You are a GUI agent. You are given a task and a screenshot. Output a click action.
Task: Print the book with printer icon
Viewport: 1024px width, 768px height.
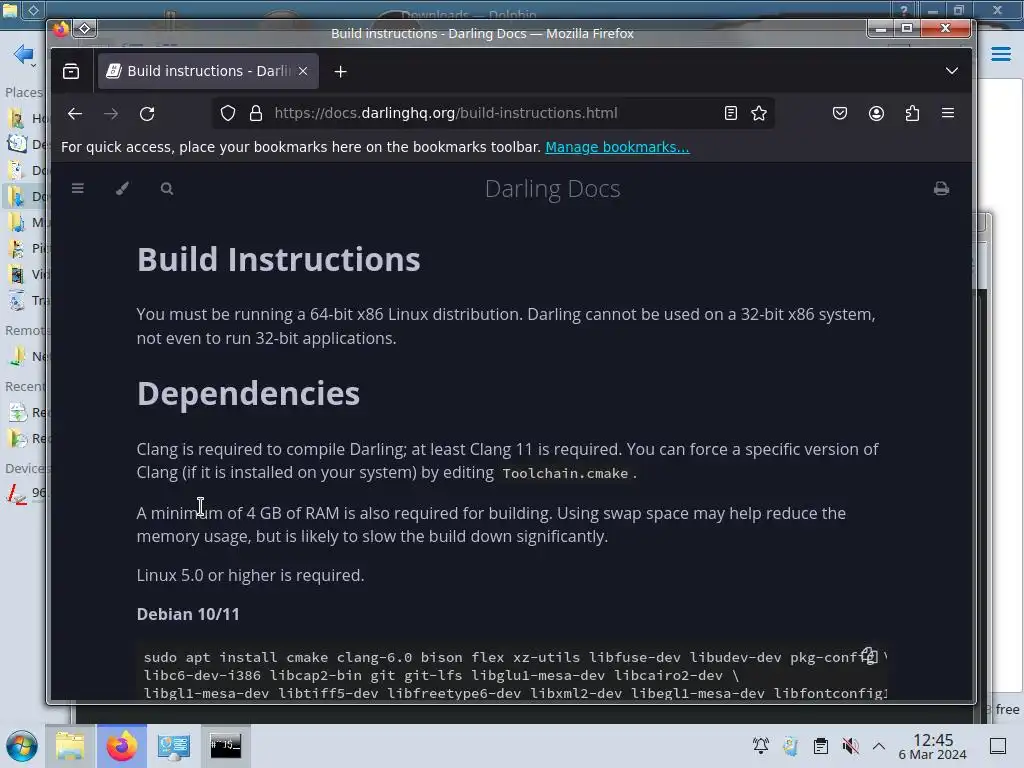click(941, 189)
